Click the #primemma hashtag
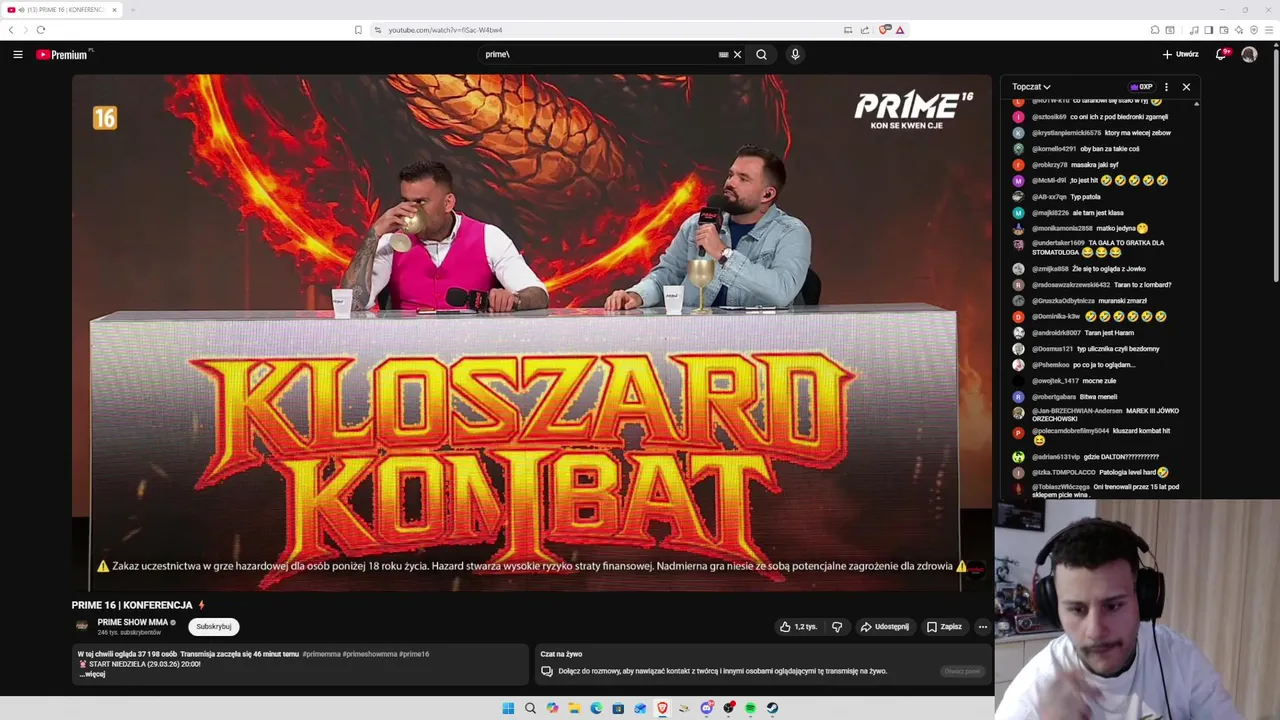The height and width of the screenshot is (720, 1280). 321,654
